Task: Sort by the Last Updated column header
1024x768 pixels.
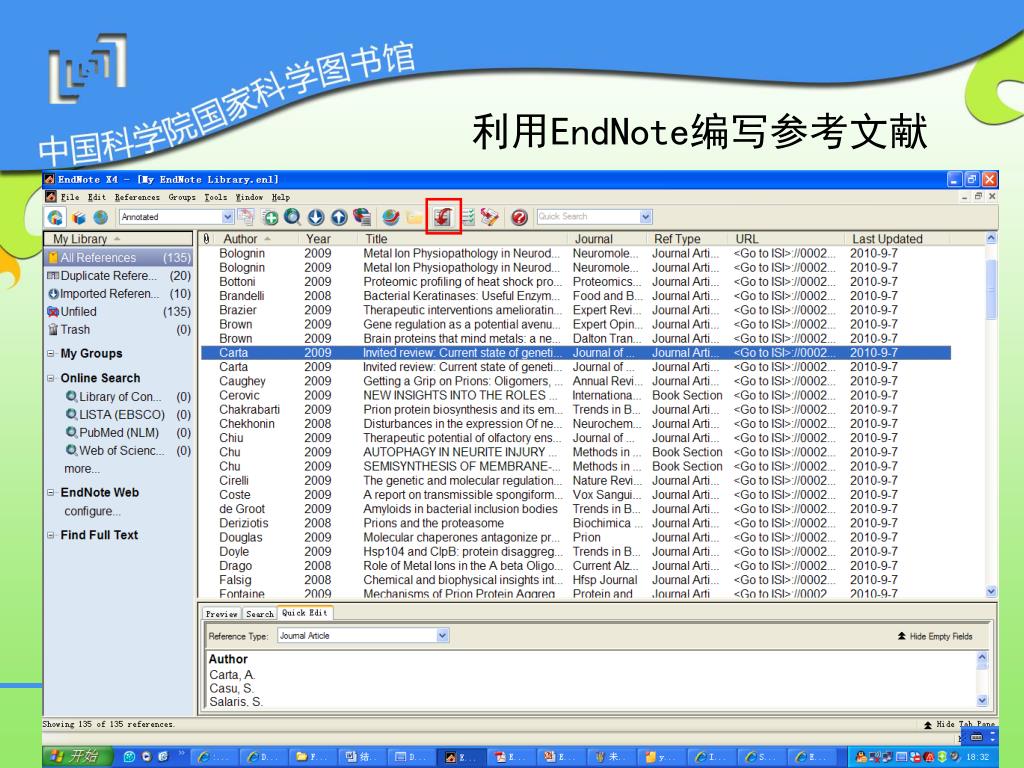Action: pyautogui.click(x=896, y=239)
